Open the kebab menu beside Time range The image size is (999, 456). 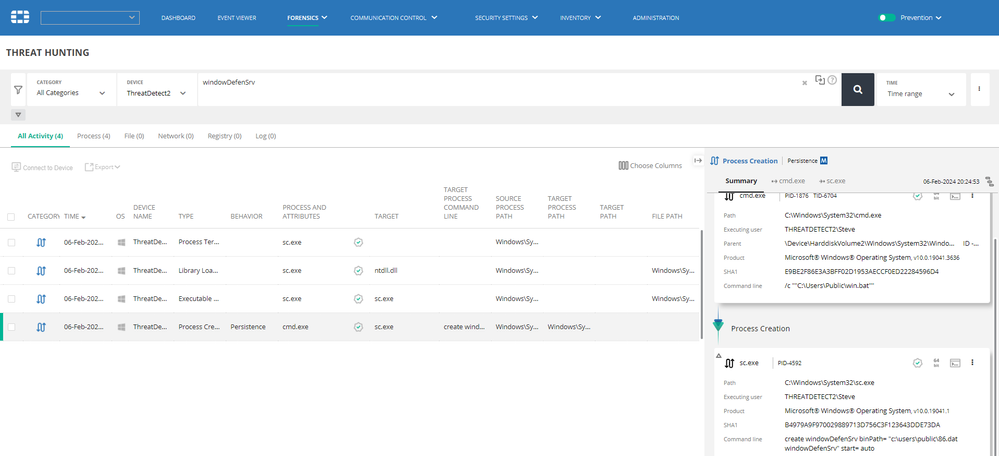978,89
